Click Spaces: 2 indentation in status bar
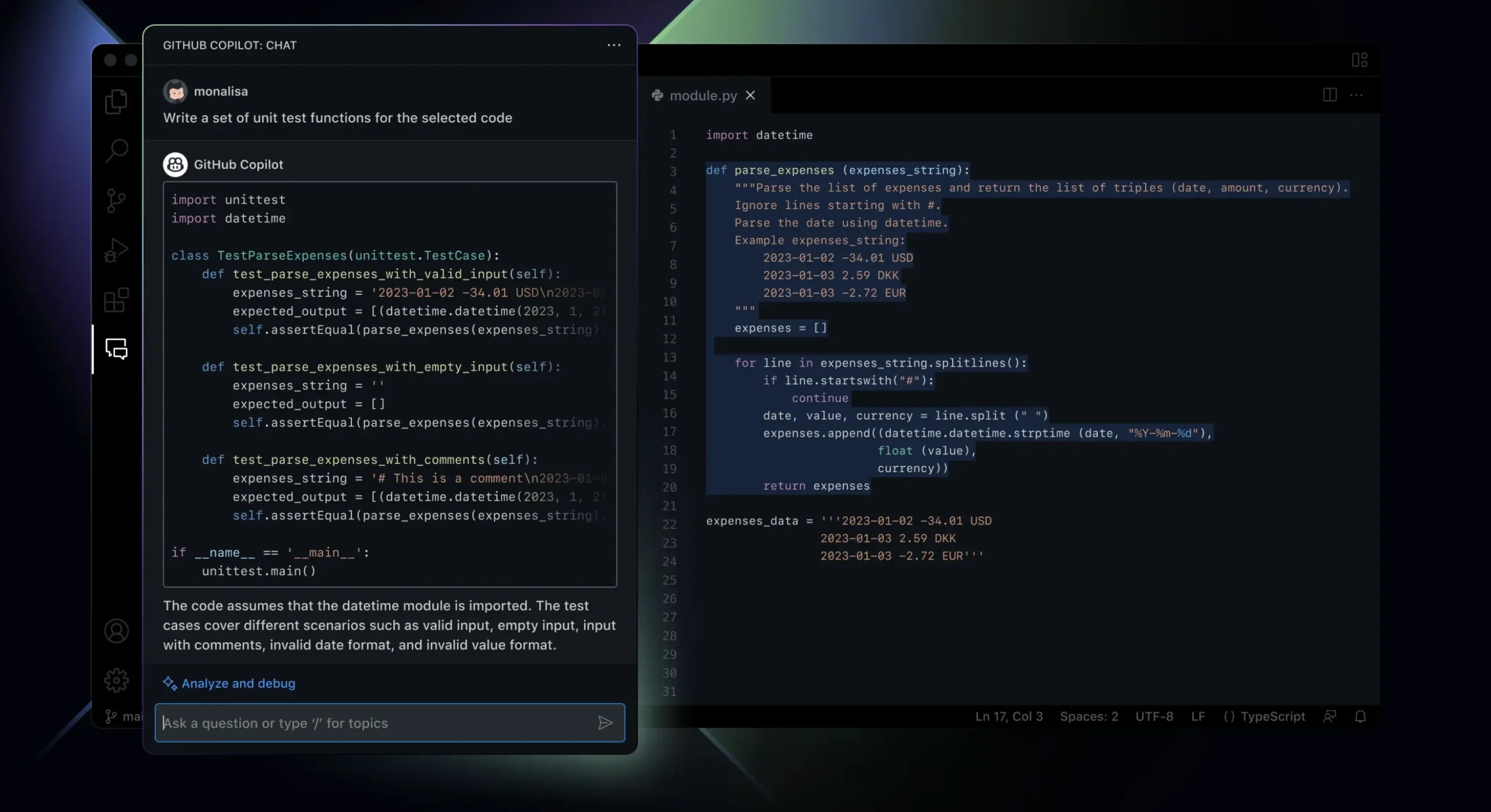The height and width of the screenshot is (812, 1491). click(x=1089, y=717)
